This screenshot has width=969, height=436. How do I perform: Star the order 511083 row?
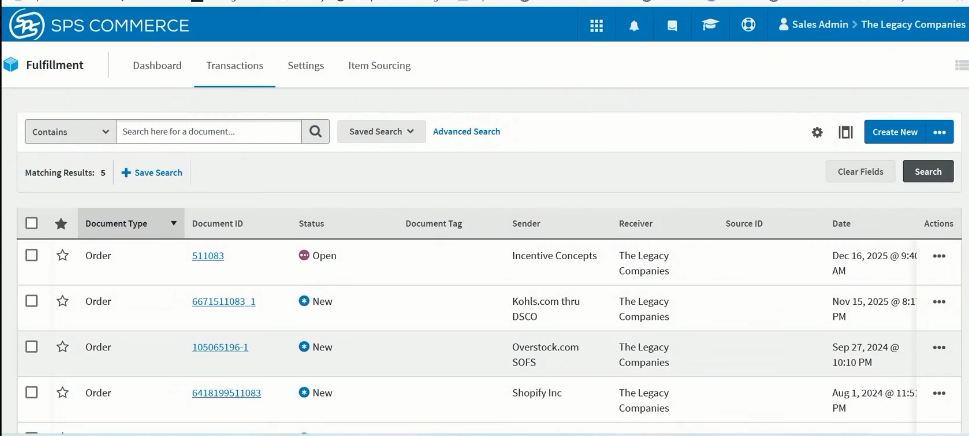point(62,255)
